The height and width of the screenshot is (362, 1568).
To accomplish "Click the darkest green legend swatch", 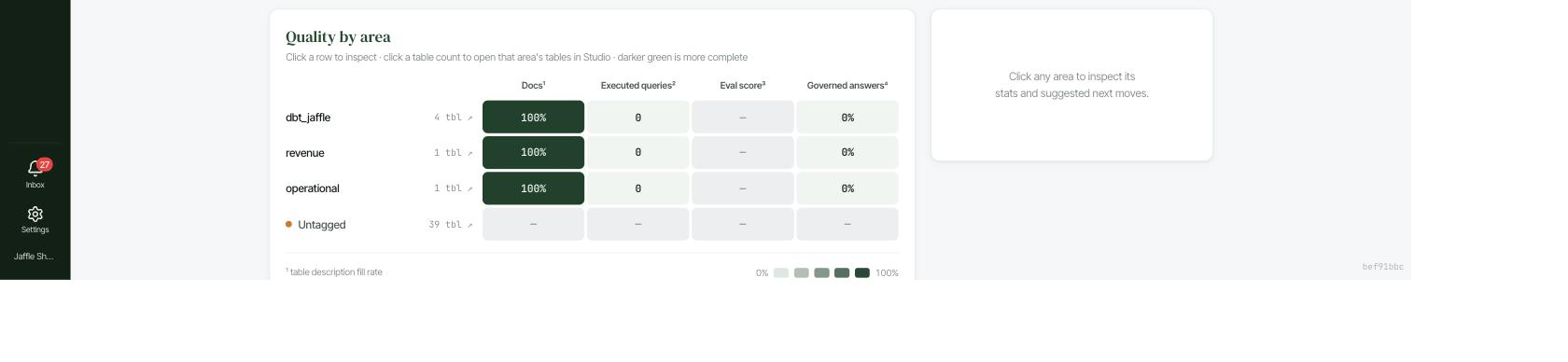I will click(862, 272).
